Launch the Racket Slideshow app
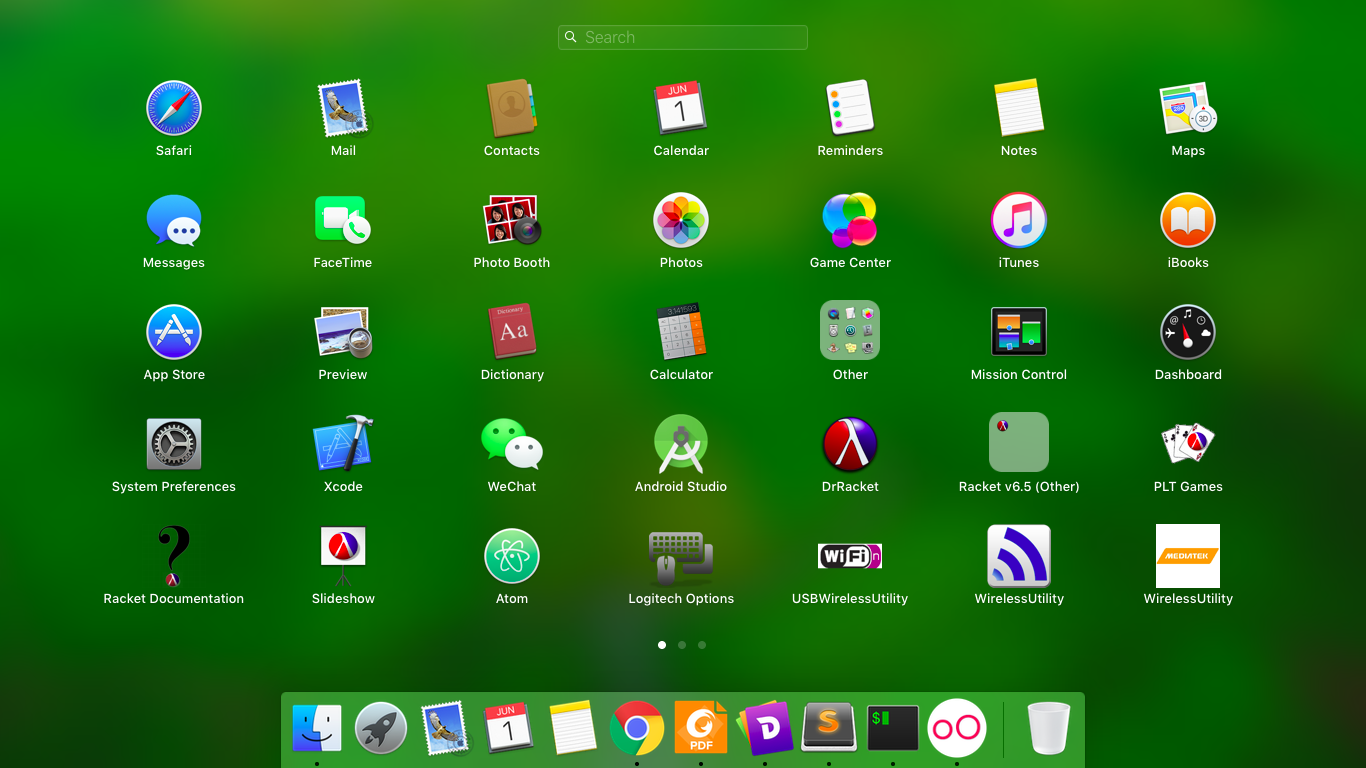The width and height of the screenshot is (1366, 768). click(343, 556)
